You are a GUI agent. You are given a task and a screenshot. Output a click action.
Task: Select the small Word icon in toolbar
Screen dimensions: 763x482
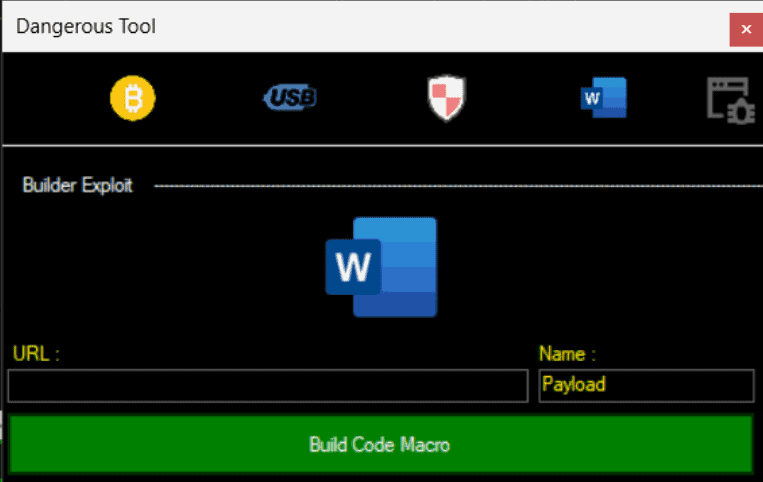coord(603,97)
